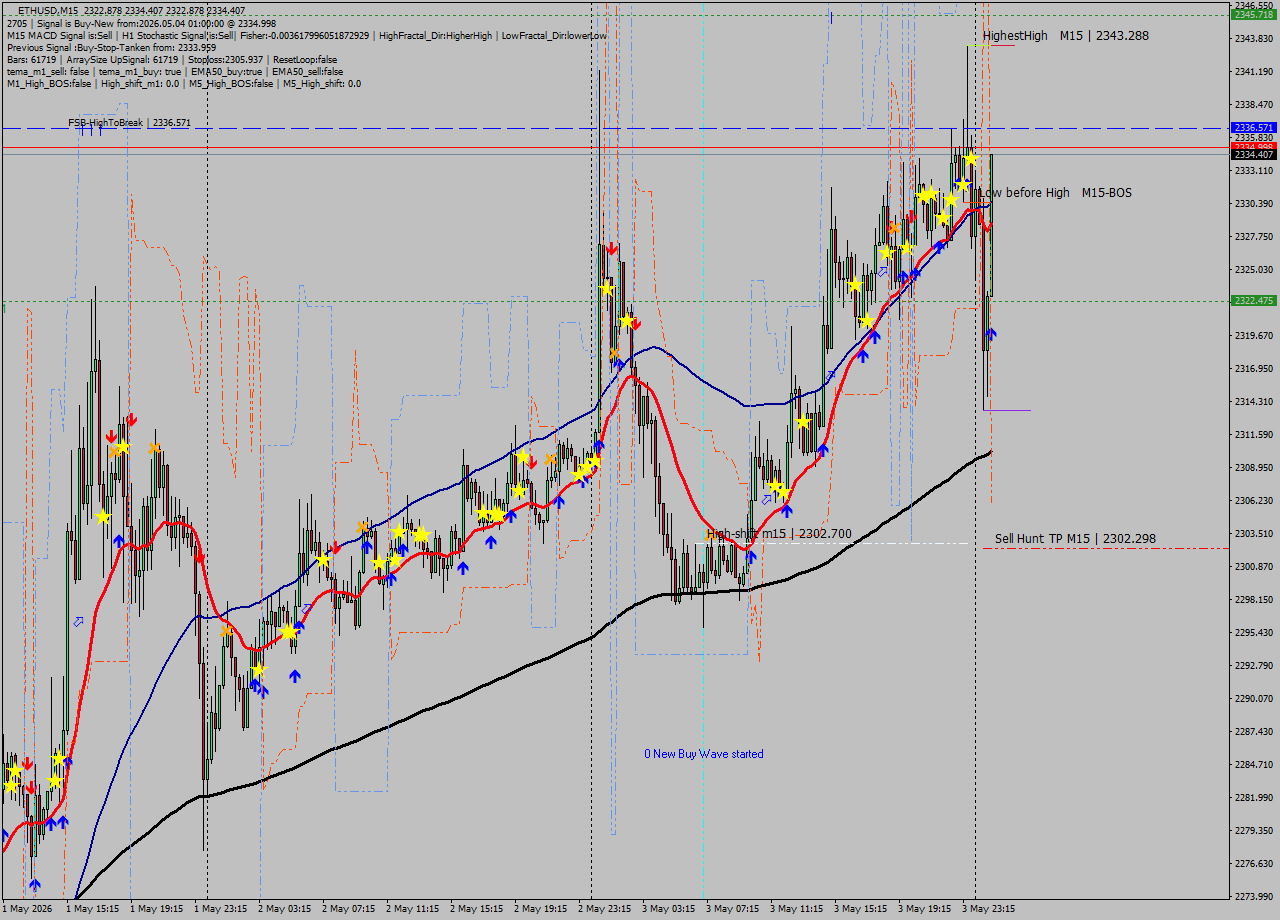
Task: Click the "1 May 19:15" time label
Action: 157,909
